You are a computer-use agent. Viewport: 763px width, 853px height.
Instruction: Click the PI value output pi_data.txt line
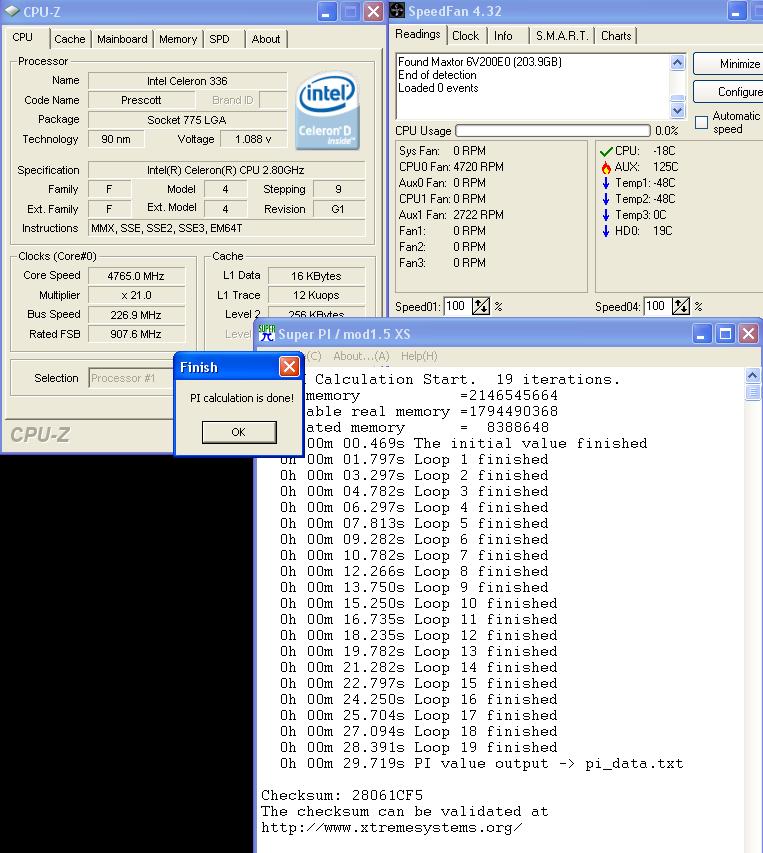pos(482,764)
